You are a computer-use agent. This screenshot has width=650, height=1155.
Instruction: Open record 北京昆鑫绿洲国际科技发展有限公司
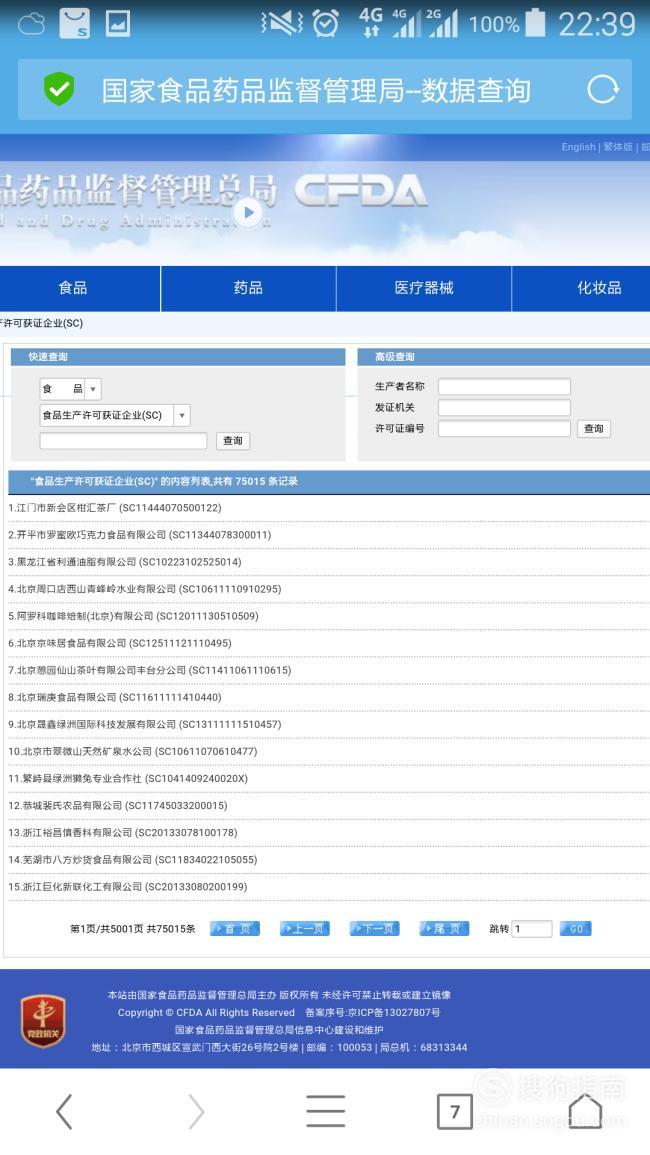click(144, 725)
